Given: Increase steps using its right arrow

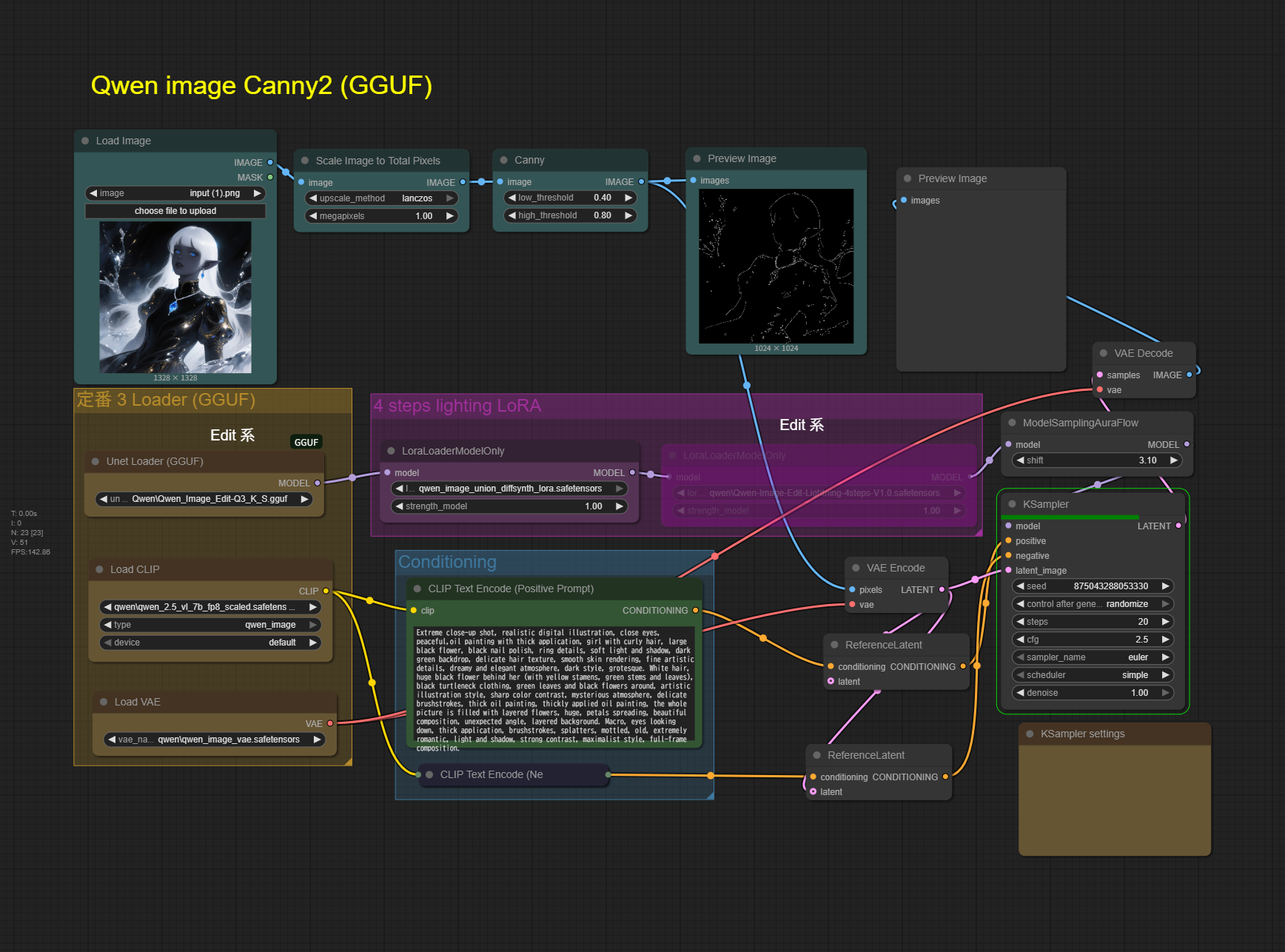Looking at the screenshot, I should (1166, 622).
